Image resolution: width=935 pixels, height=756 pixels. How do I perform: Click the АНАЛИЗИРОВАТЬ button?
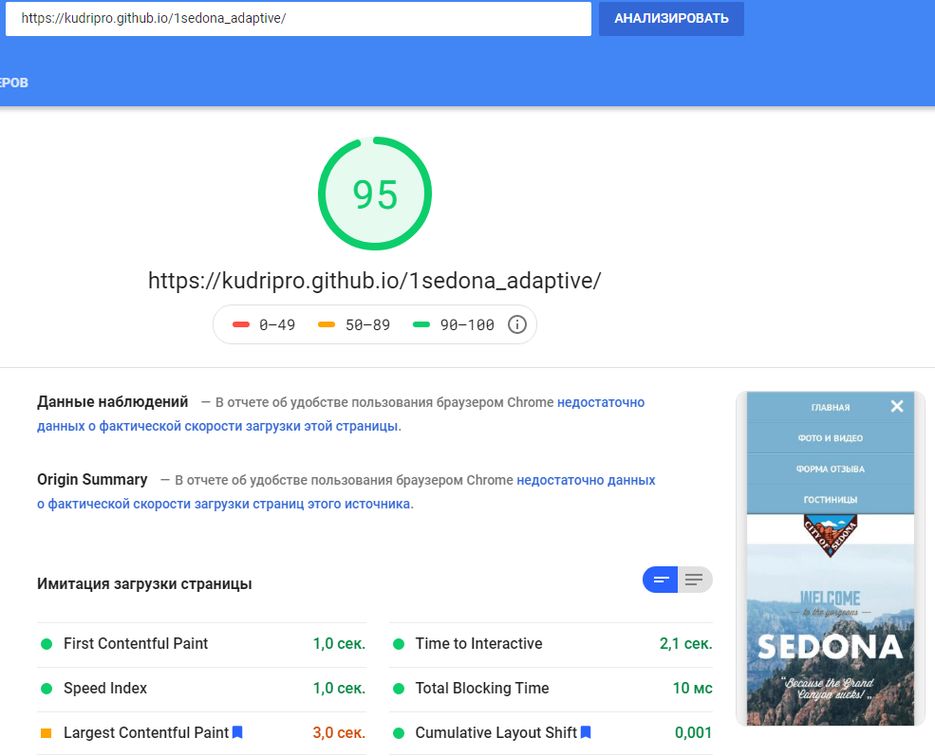pyautogui.click(x=671, y=18)
